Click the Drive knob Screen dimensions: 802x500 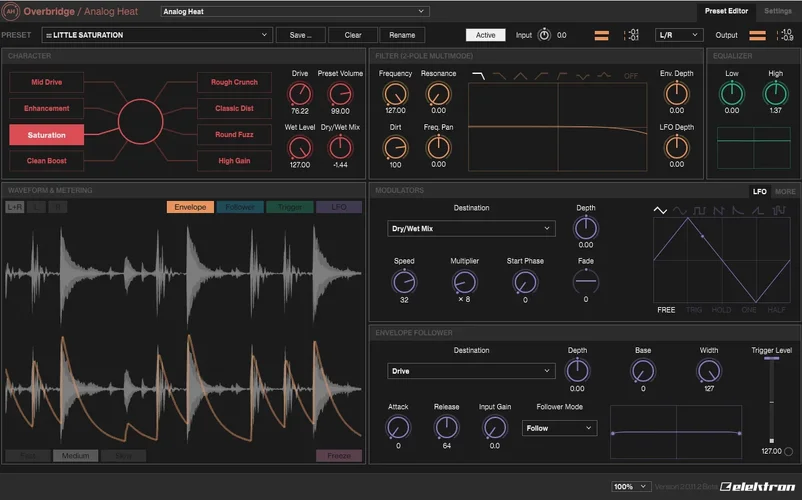click(300, 94)
